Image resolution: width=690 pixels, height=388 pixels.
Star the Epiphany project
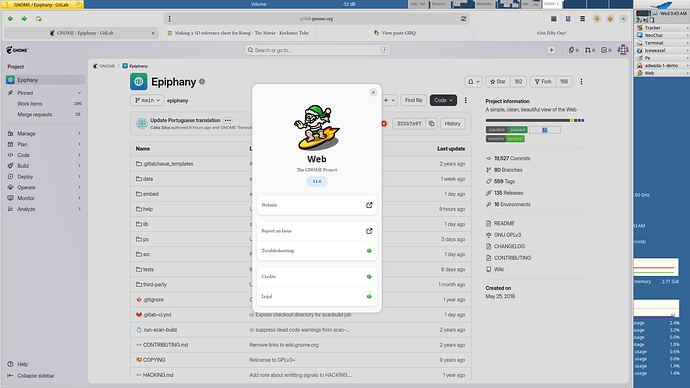(x=498, y=81)
